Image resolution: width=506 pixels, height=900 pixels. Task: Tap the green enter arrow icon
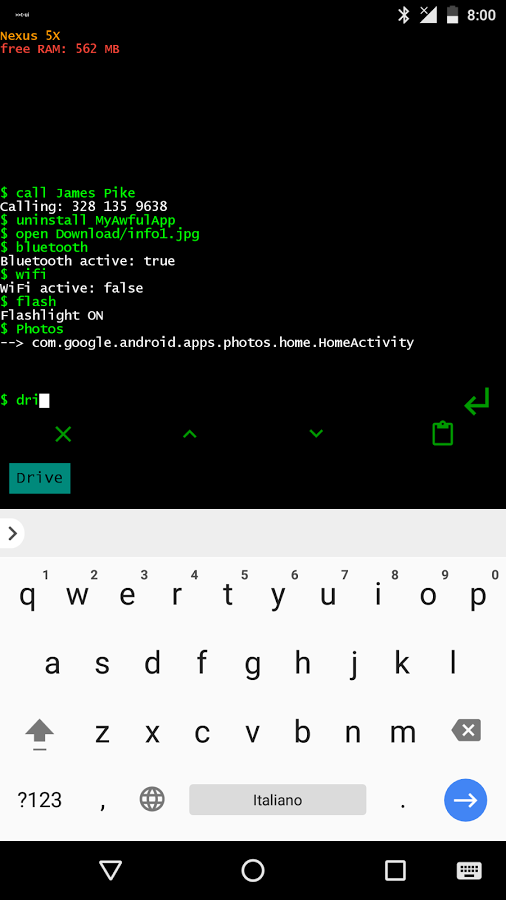coord(477,401)
